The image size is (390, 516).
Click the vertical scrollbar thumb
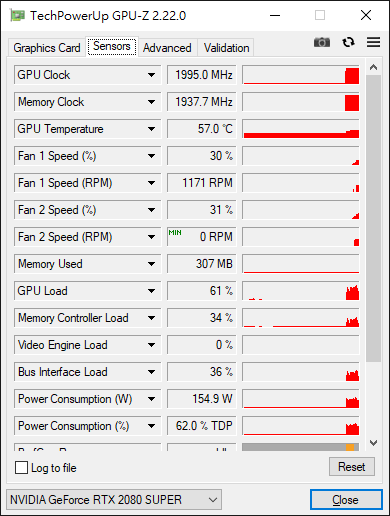pyautogui.click(x=373, y=218)
